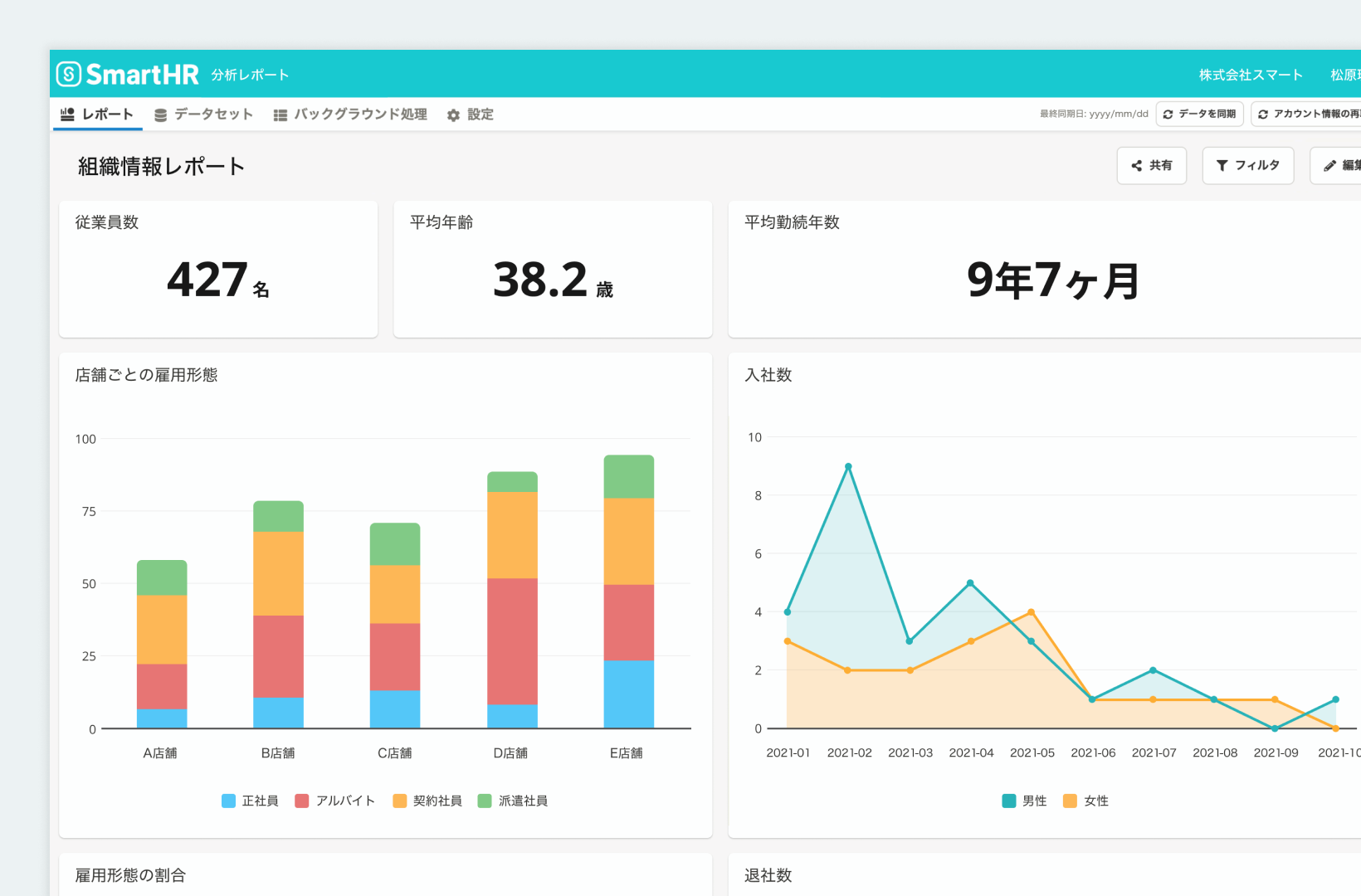Toggle the 男性 legend swatch
The height and width of the screenshot is (896, 1361).
coord(1009,801)
